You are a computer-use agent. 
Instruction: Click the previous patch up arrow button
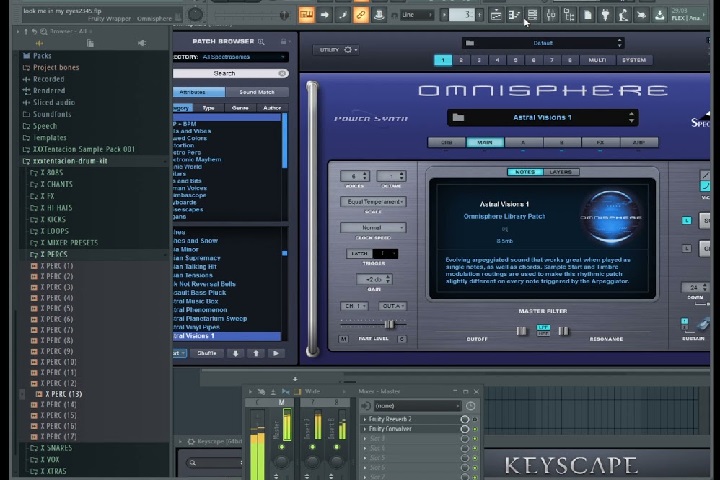coord(256,353)
